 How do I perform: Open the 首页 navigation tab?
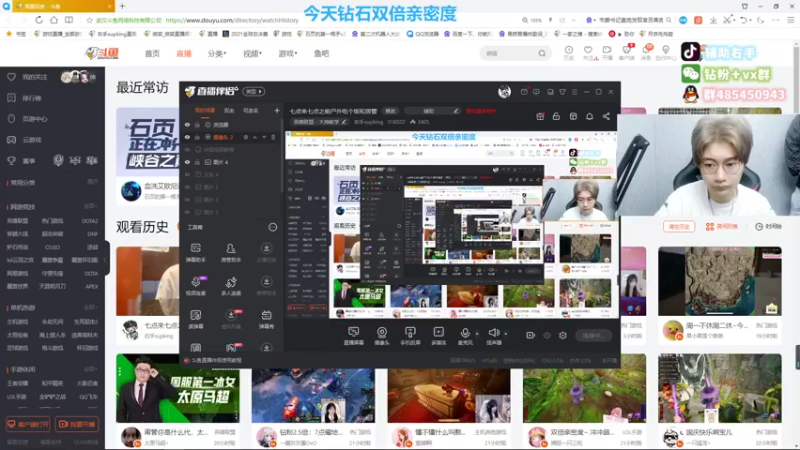(x=152, y=53)
